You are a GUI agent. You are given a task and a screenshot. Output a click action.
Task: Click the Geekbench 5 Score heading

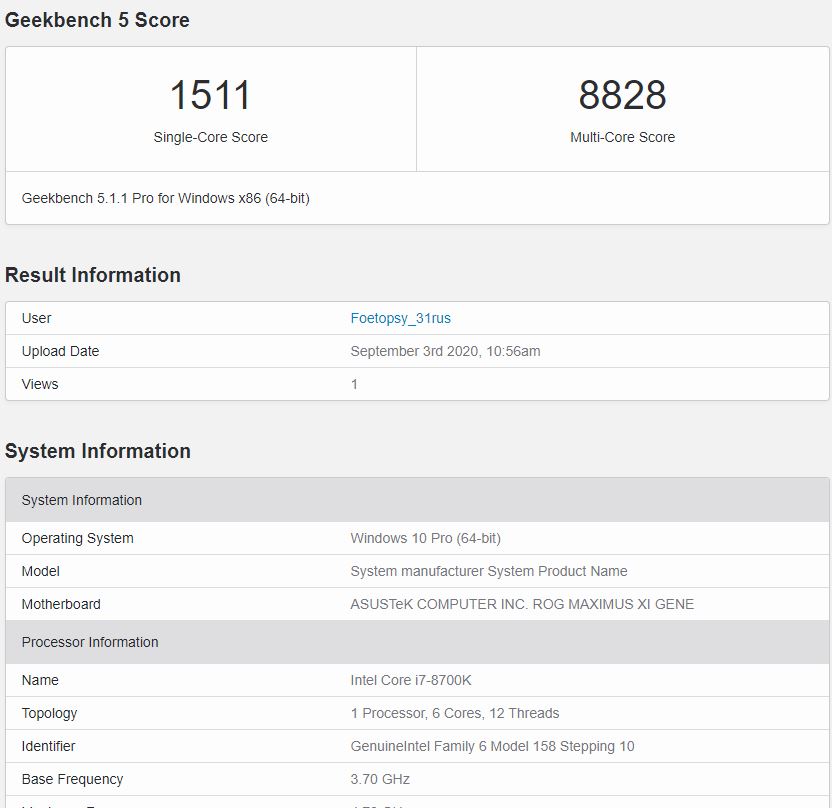(x=97, y=20)
